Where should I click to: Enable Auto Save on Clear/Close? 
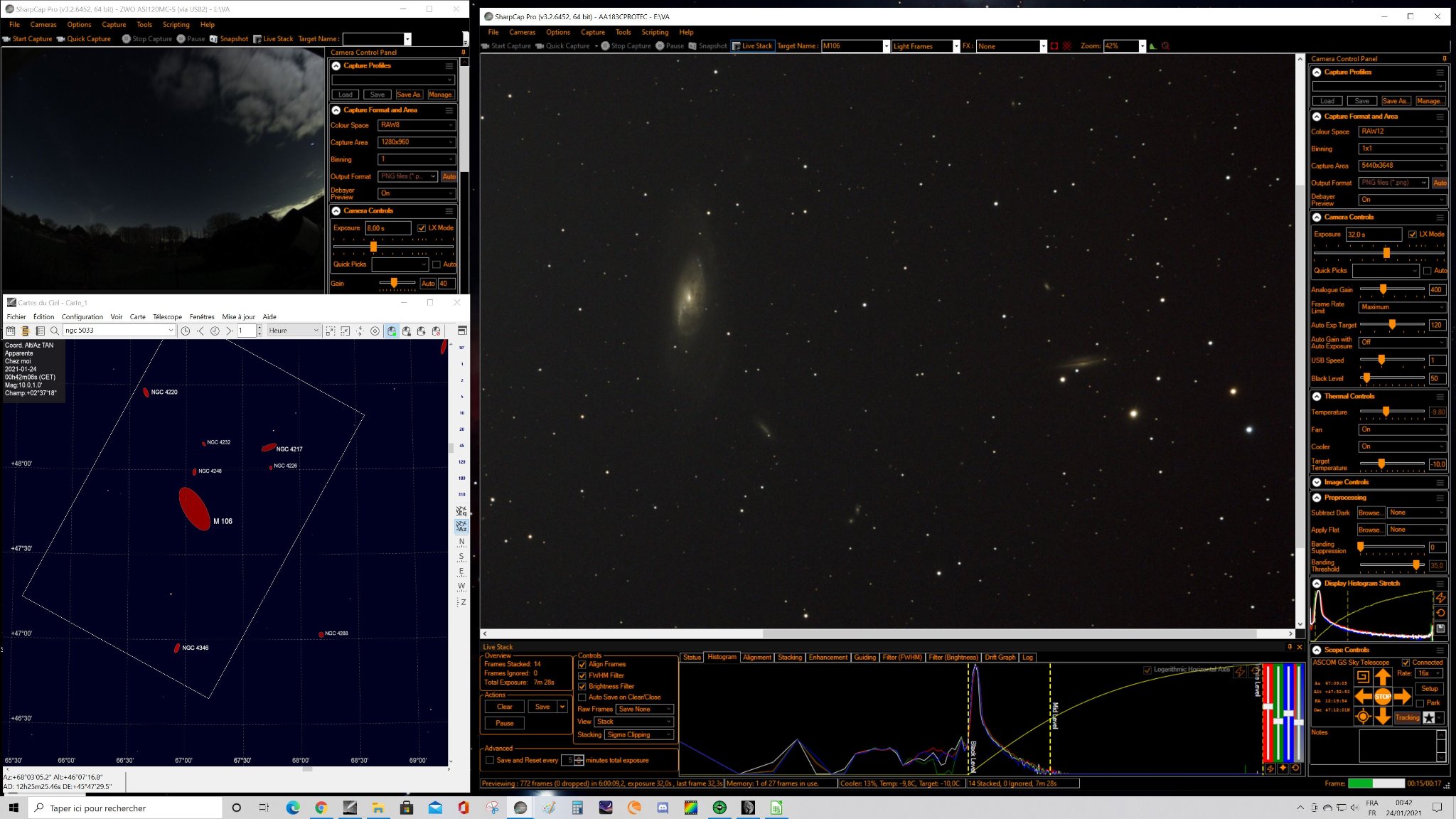582,697
